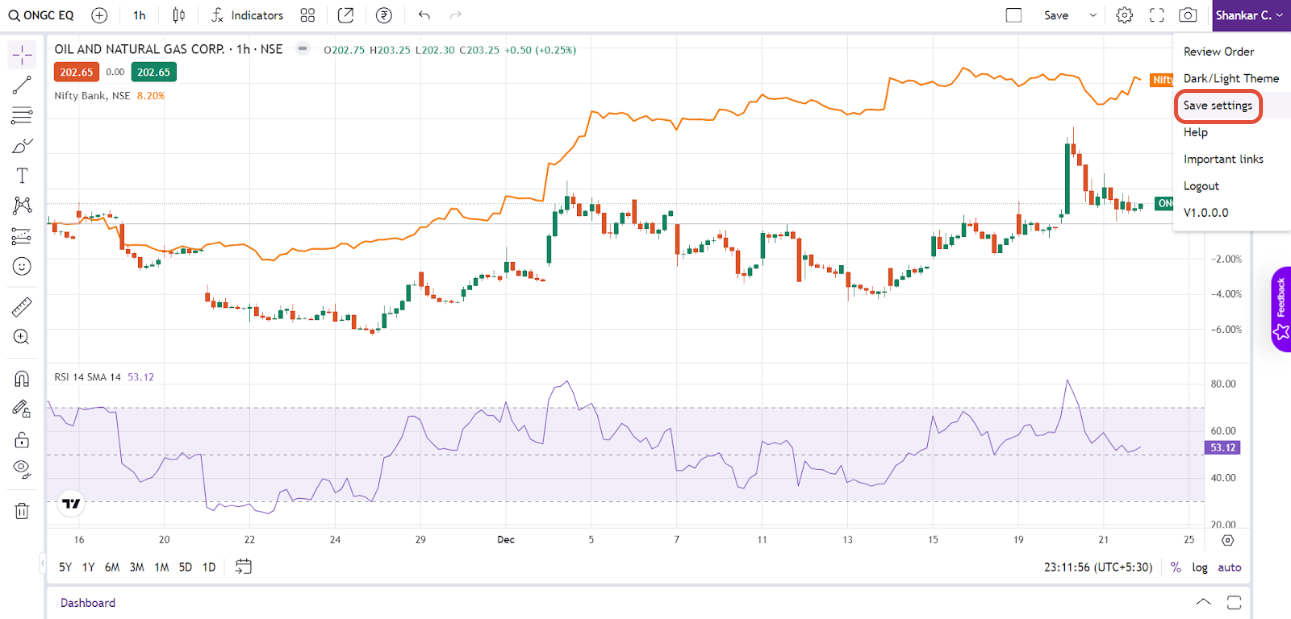Open Help from the user menu

click(x=1195, y=132)
